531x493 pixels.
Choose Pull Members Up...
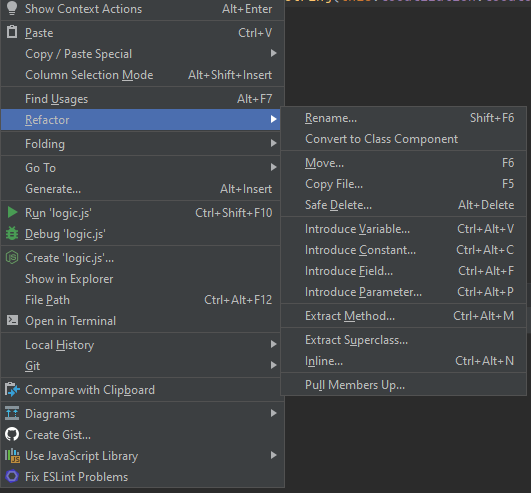click(404, 385)
